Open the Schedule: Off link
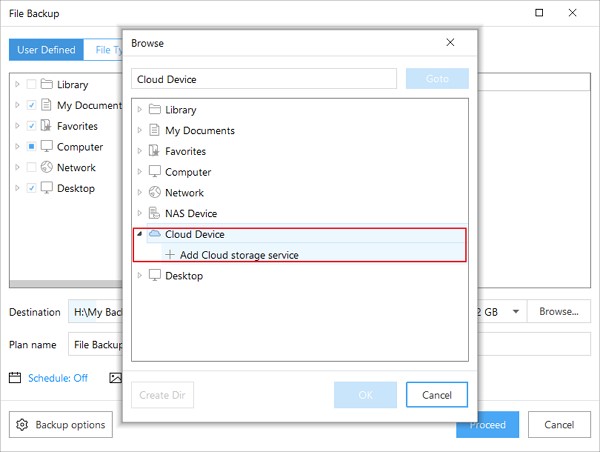Viewport: 600px width, 452px height. tap(58, 378)
